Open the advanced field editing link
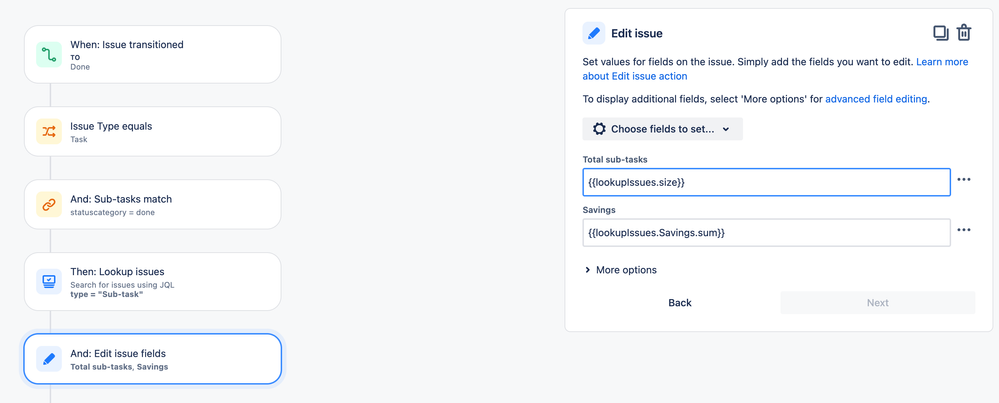 876,99
